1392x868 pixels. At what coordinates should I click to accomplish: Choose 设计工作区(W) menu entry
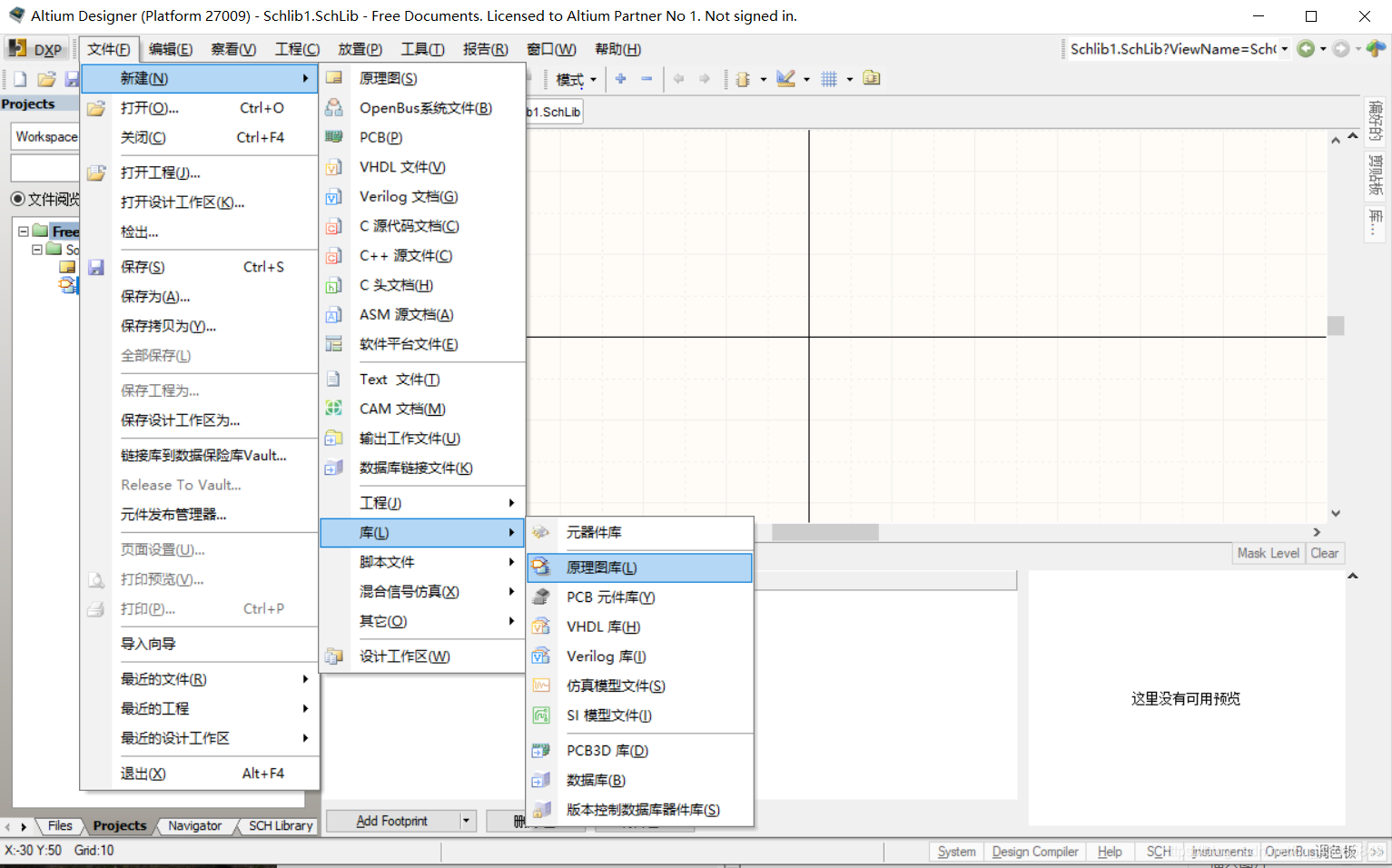tap(424, 656)
